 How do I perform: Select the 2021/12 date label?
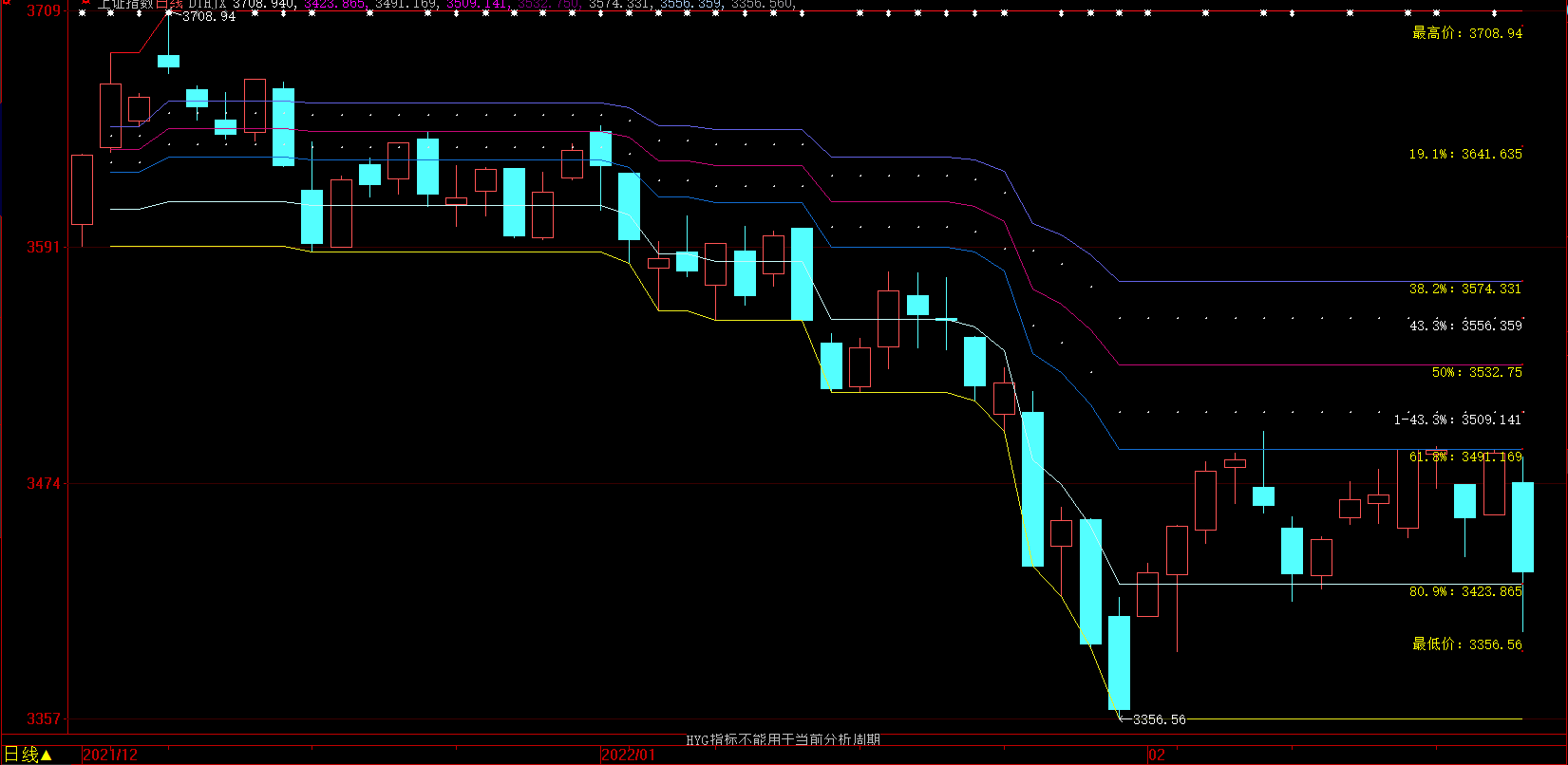[x=110, y=756]
